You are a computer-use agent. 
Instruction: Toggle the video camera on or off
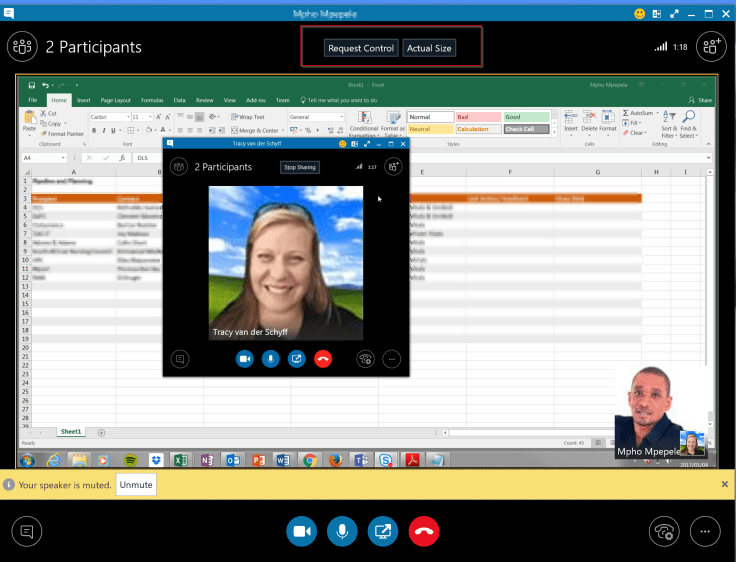(x=301, y=531)
